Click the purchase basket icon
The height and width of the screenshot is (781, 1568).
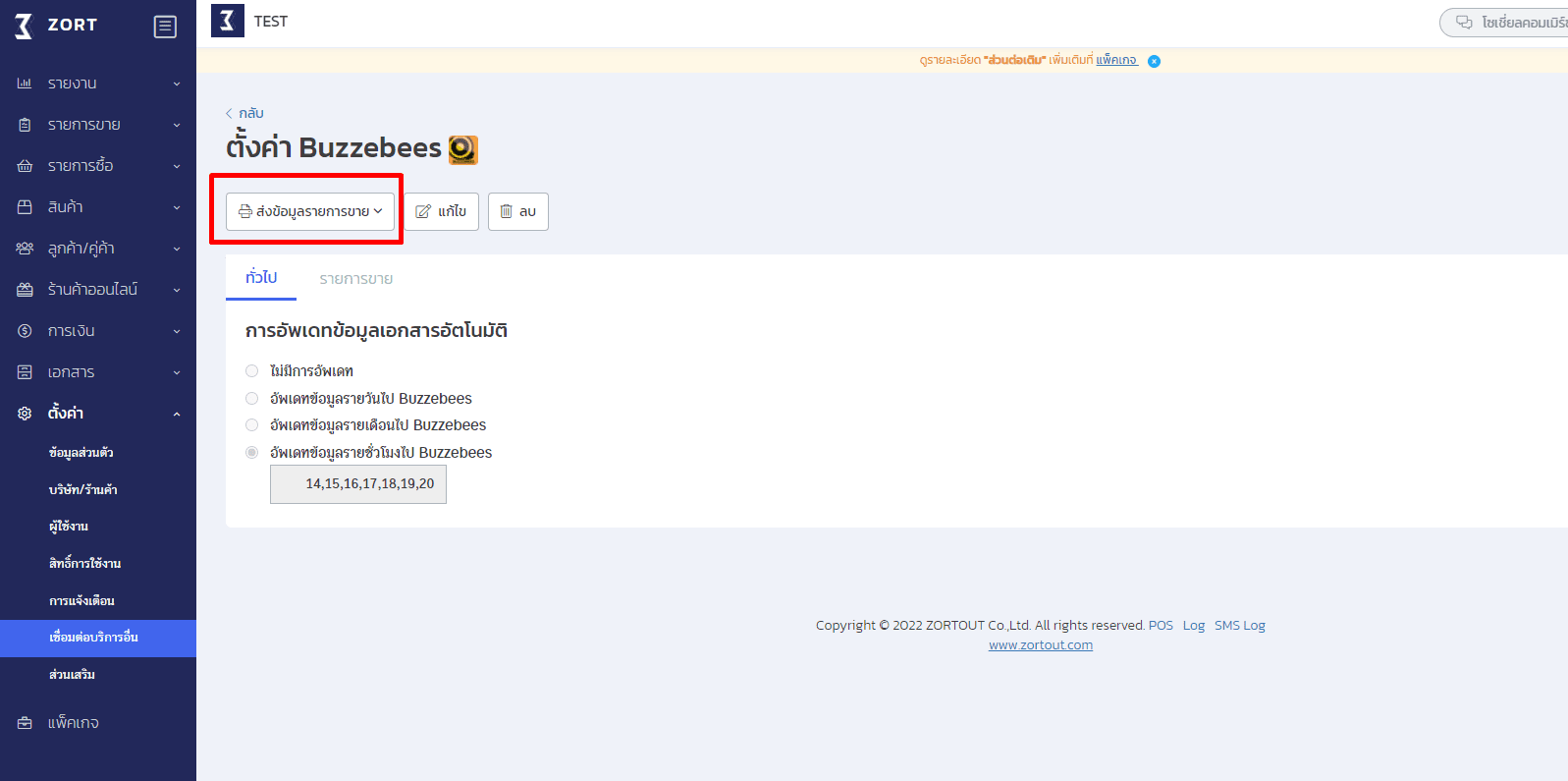[25, 166]
